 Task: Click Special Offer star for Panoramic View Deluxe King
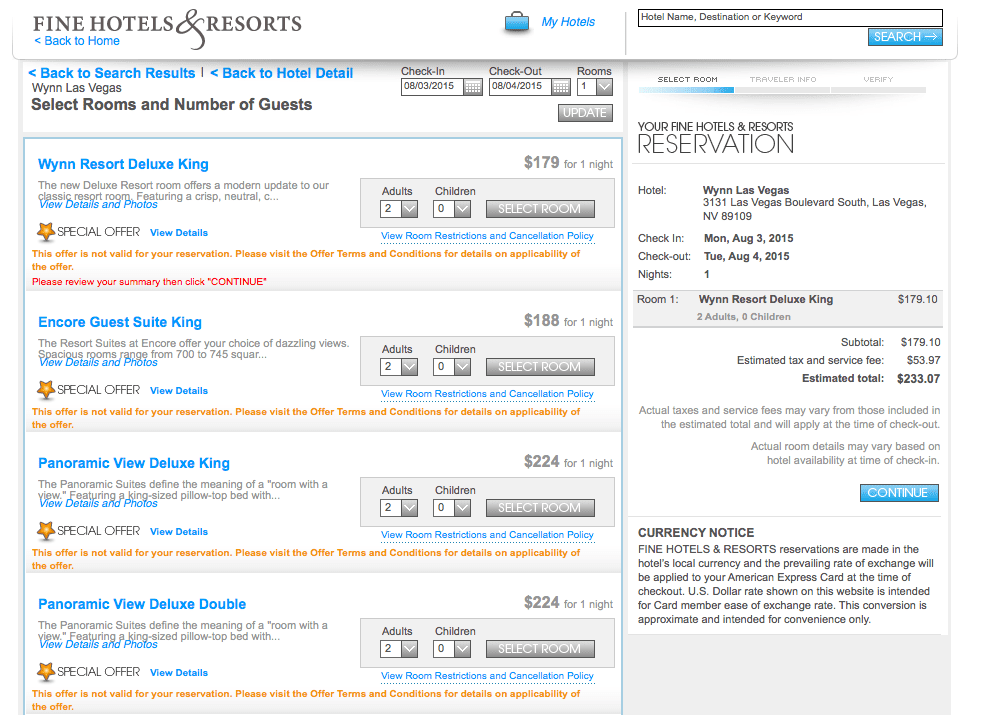46,531
